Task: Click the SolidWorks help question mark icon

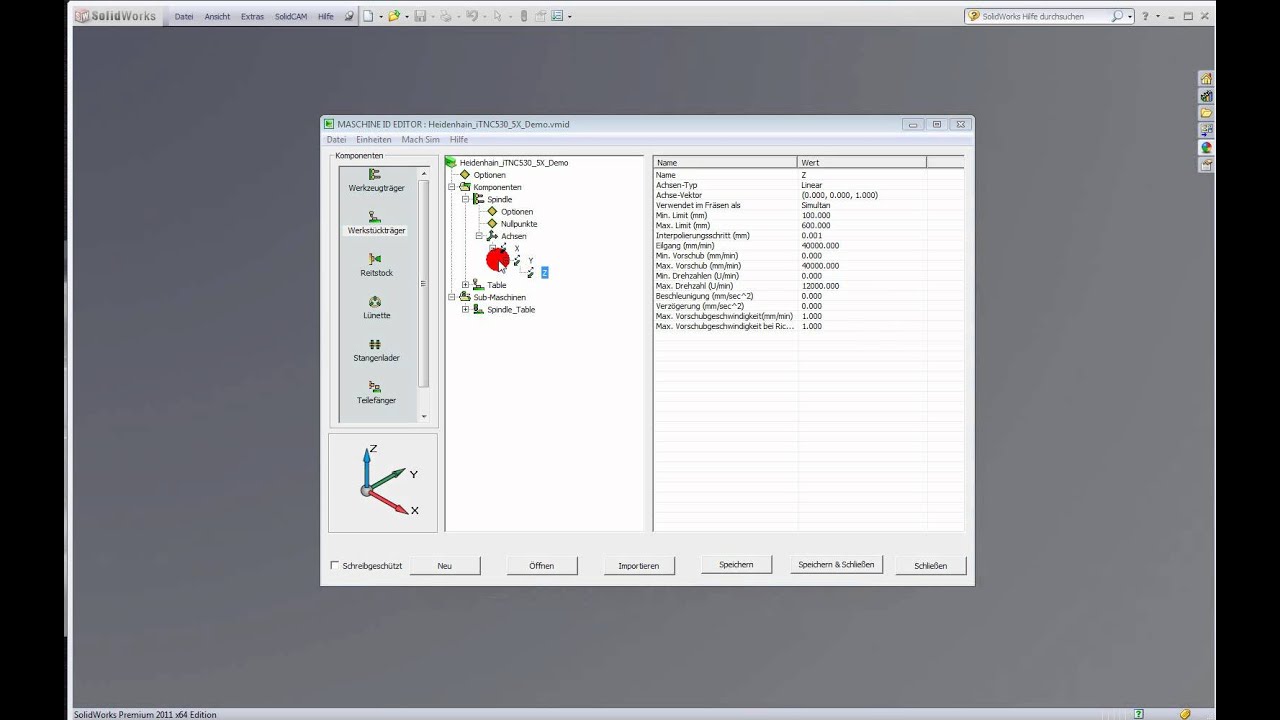Action: [1145, 16]
